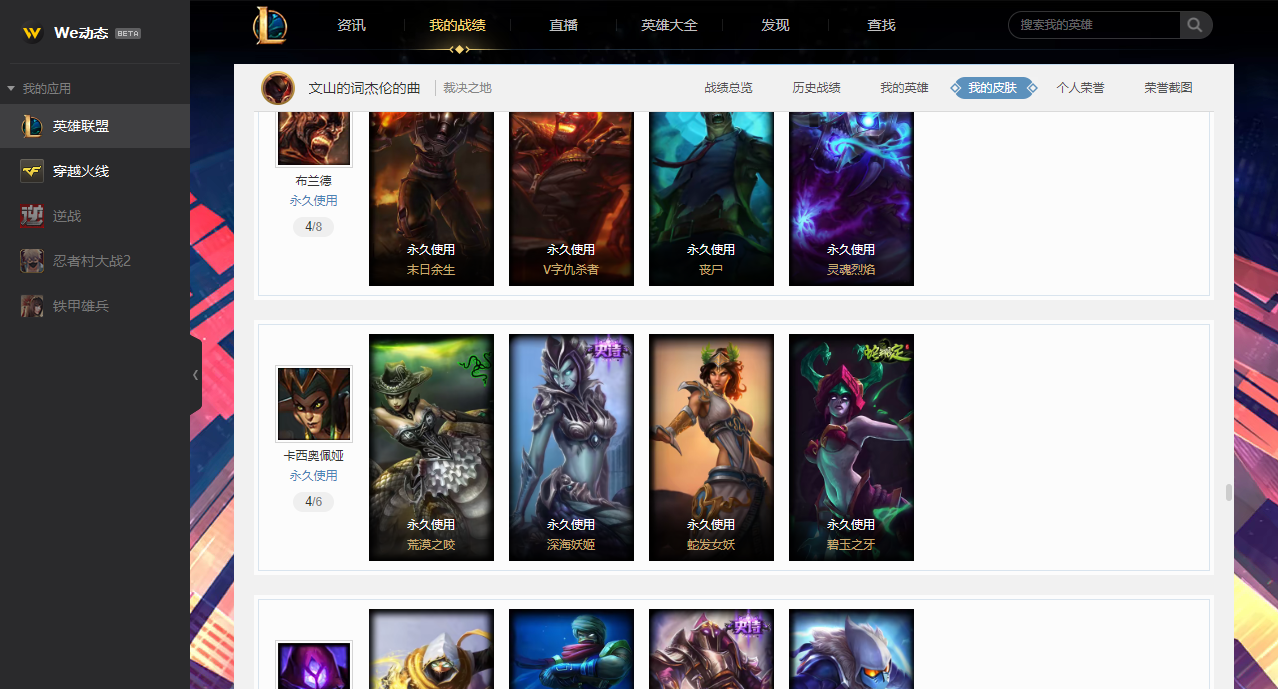Image resolution: width=1278 pixels, height=689 pixels.
Task: Click the player profile avatar icon
Action: [278, 88]
